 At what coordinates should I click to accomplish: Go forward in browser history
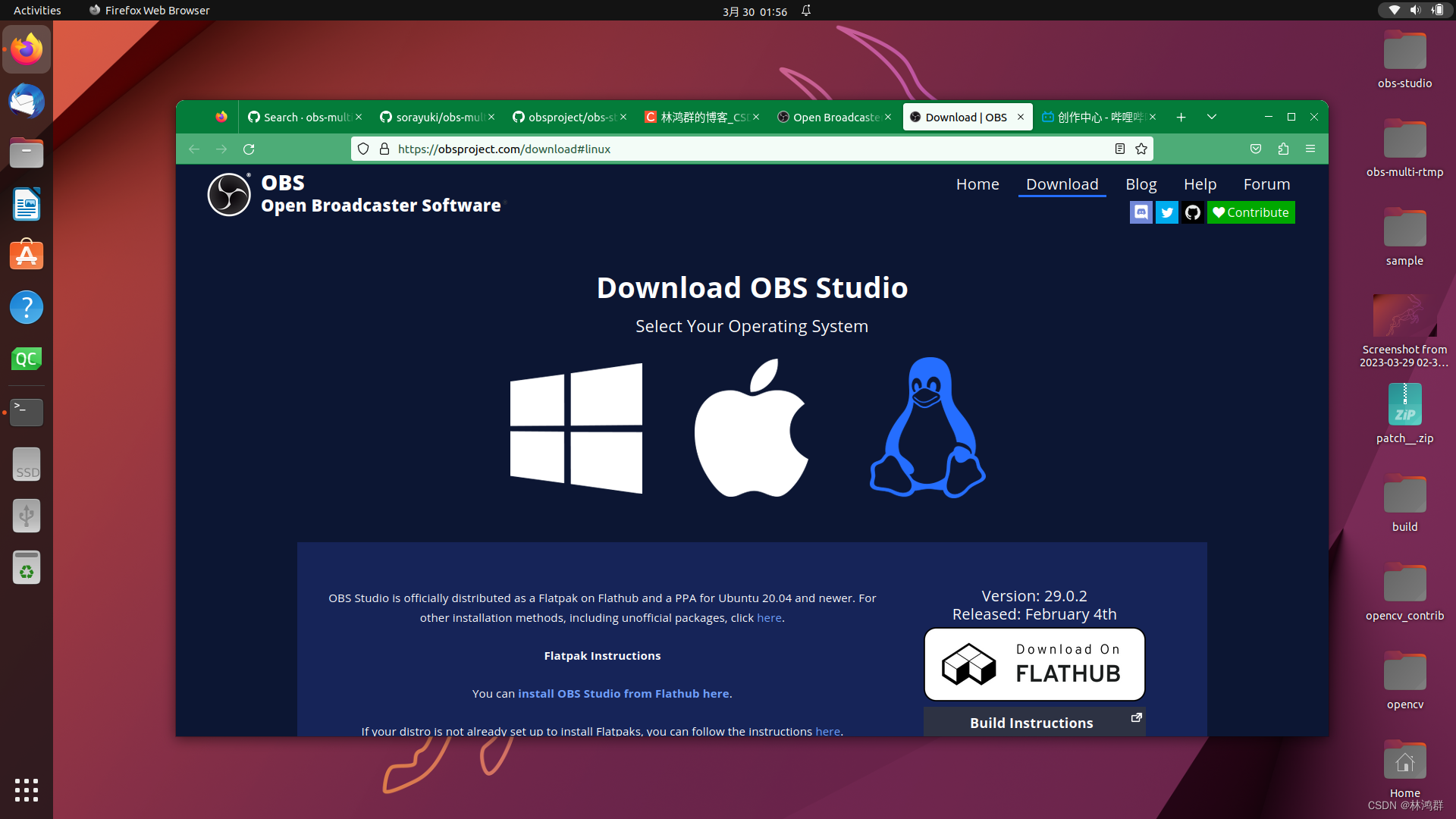coord(221,149)
